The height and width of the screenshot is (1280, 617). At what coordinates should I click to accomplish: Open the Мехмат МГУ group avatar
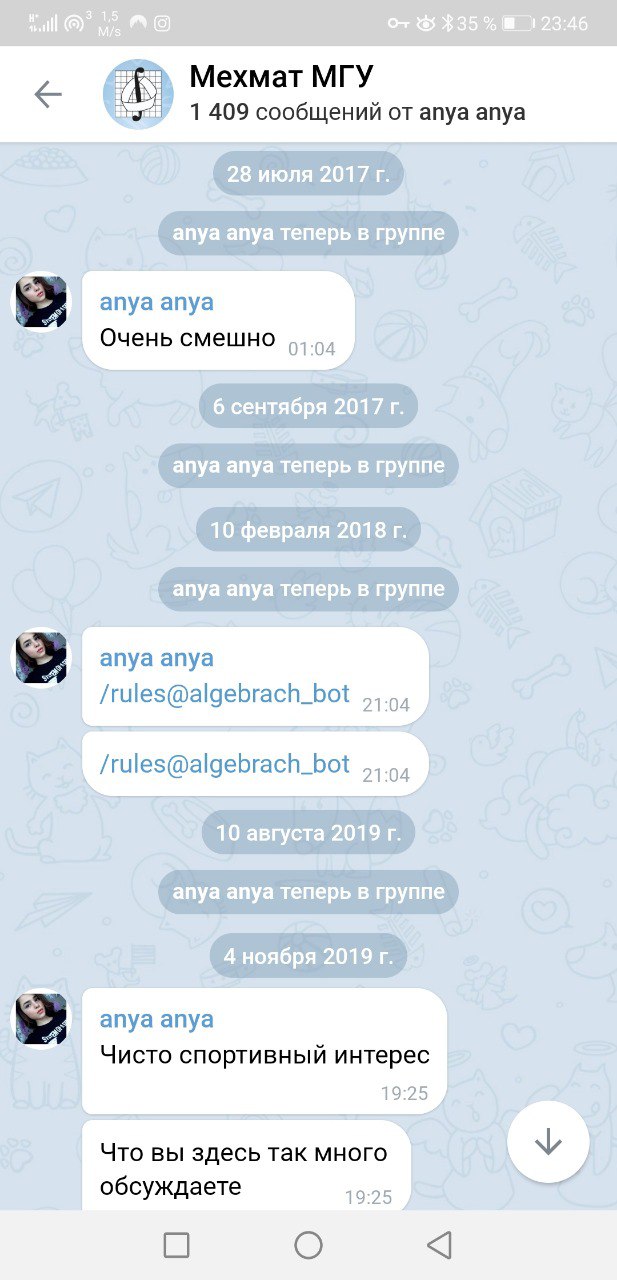(x=138, y=94)
